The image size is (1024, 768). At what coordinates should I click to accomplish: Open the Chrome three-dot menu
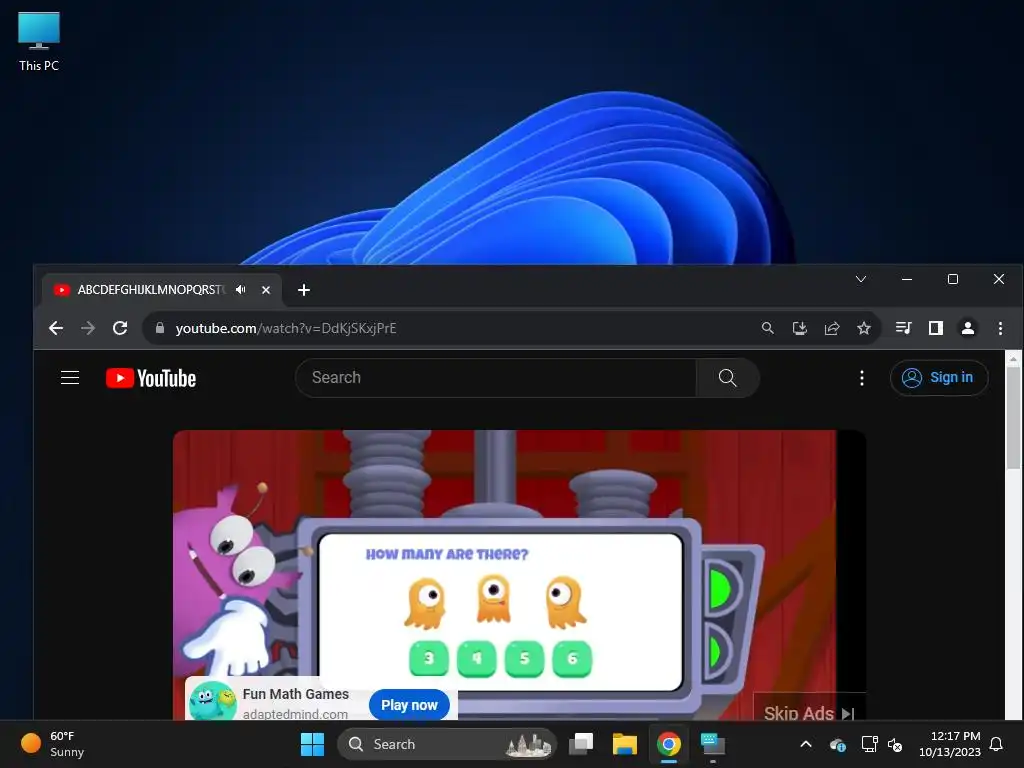[1000, 328]
